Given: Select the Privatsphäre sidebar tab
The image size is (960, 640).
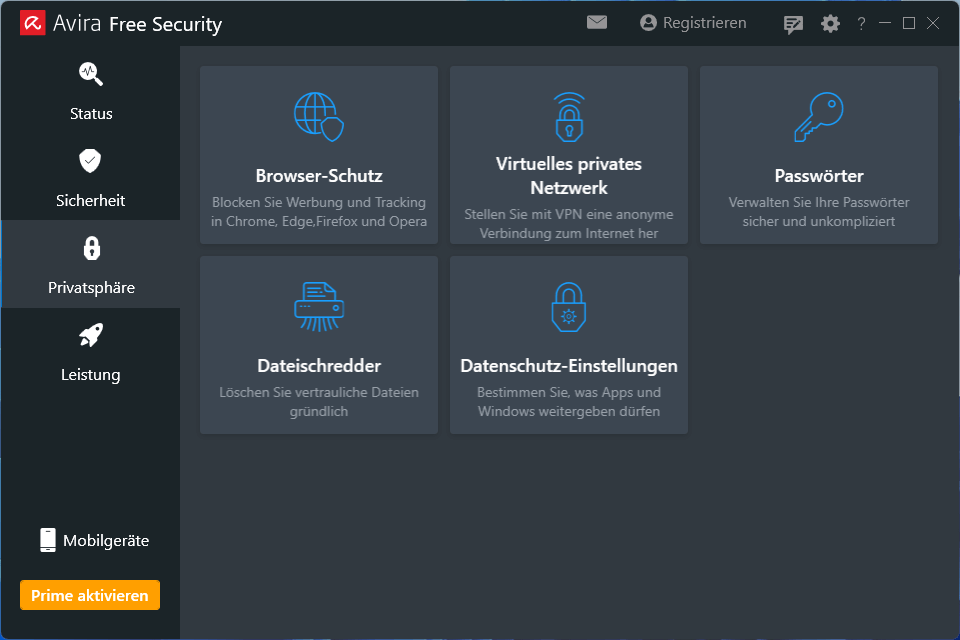Looking at the screenshot, I should (91, 264).
